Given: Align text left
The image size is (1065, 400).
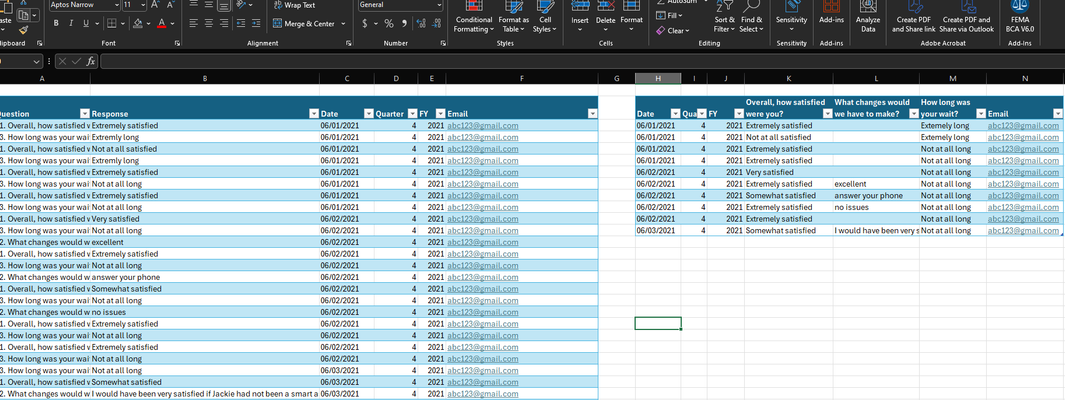Looking at the screenshot, I should click(194, 23).
